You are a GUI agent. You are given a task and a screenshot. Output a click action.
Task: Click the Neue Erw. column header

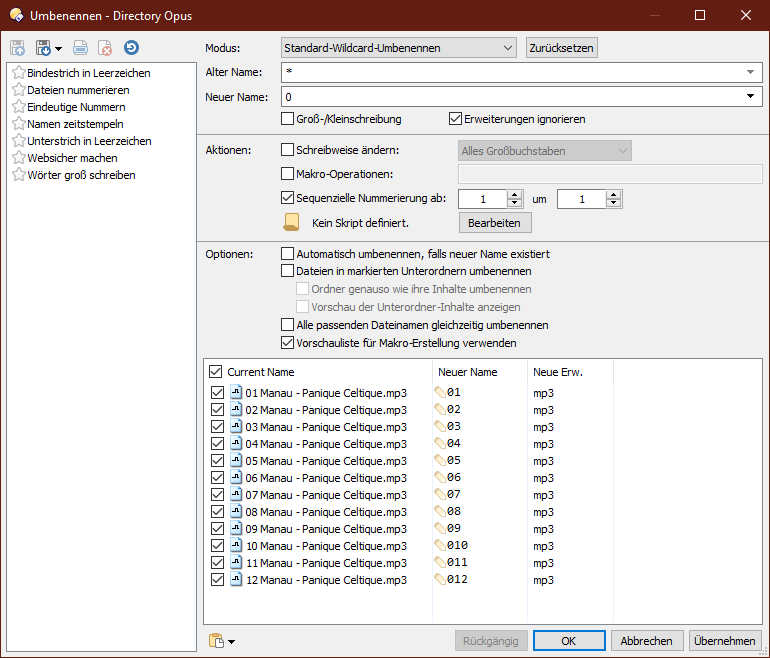tap(558, 372)
